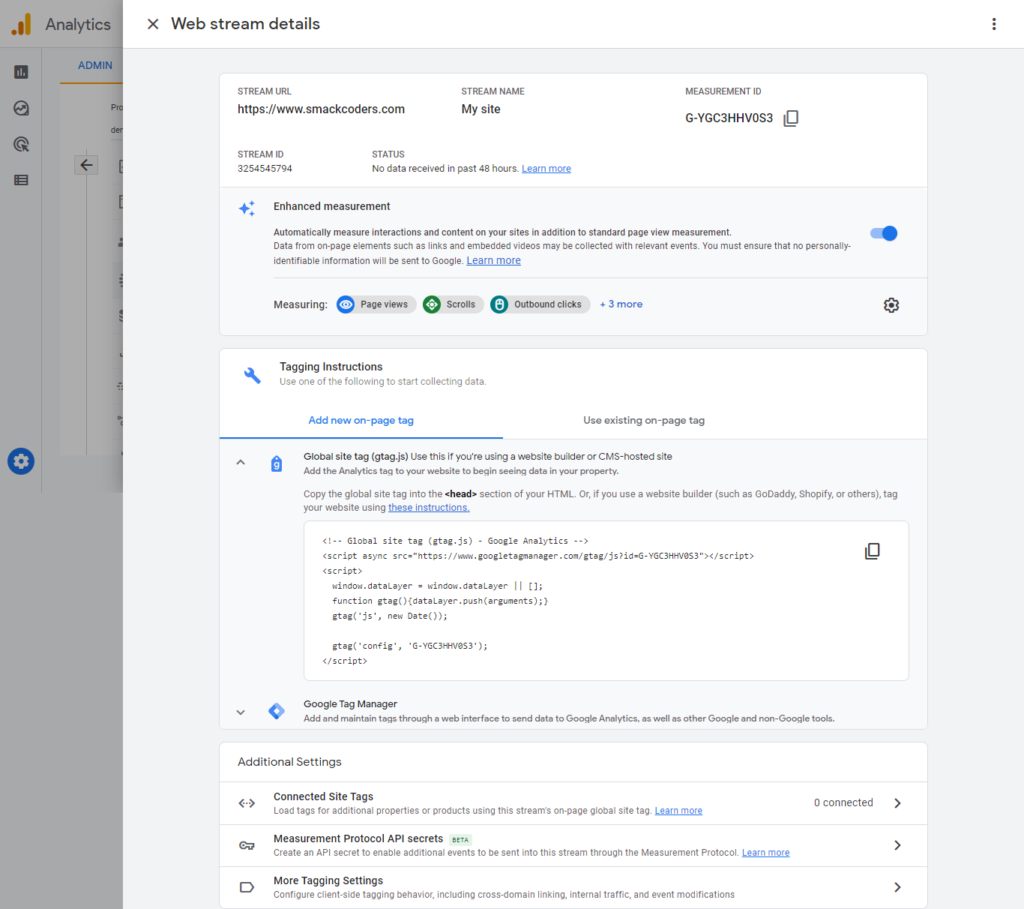Click the back arrow in Admin column
This screenshot has height=909, width=1024.
coord(86,165)
